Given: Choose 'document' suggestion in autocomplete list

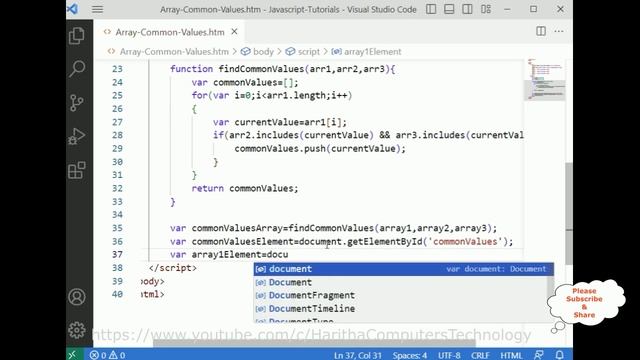Looking at the screenshot, I should click(403, 269).
